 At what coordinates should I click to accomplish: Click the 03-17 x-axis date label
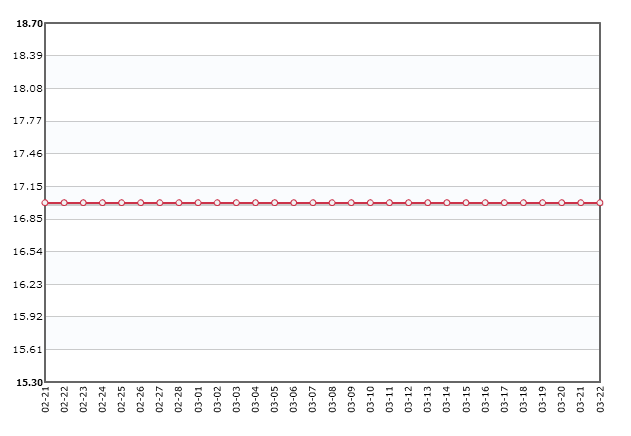click(x=505, y=399)
